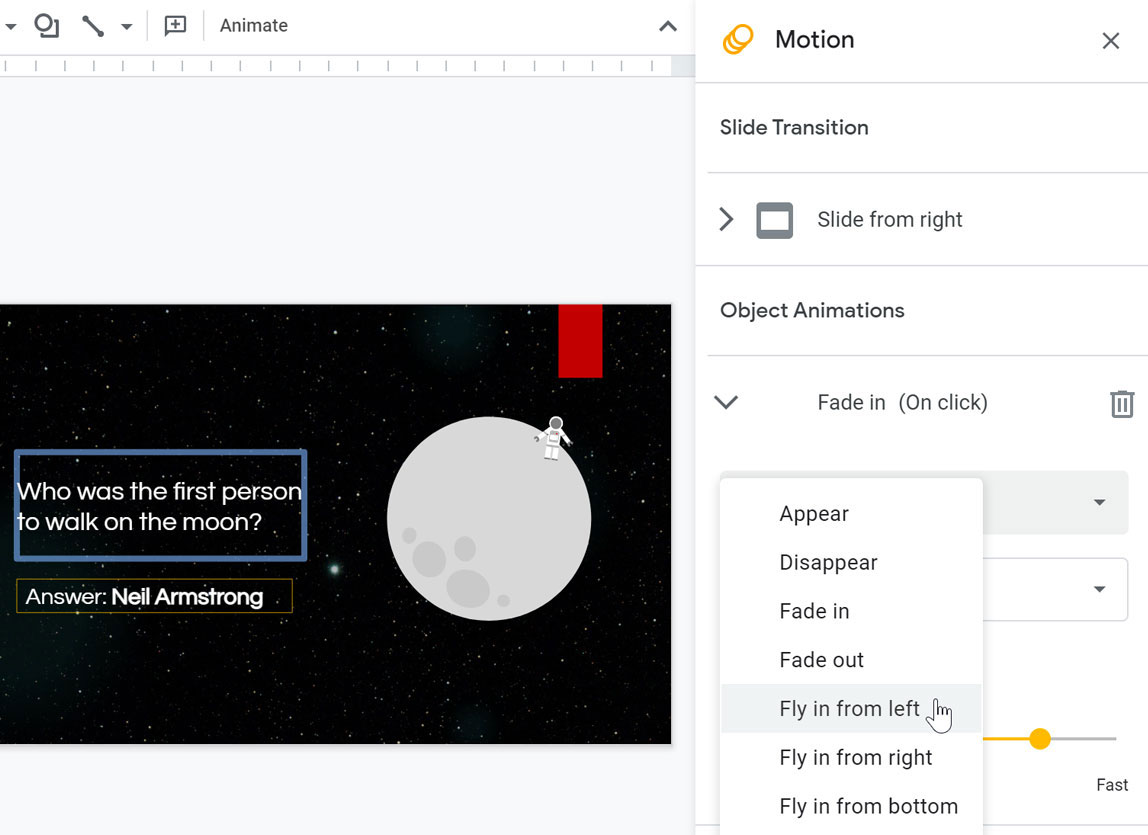Open the Line tool options dropdown
The height and width of the screenshot is (835, 1148).
(x=124, y=26)
